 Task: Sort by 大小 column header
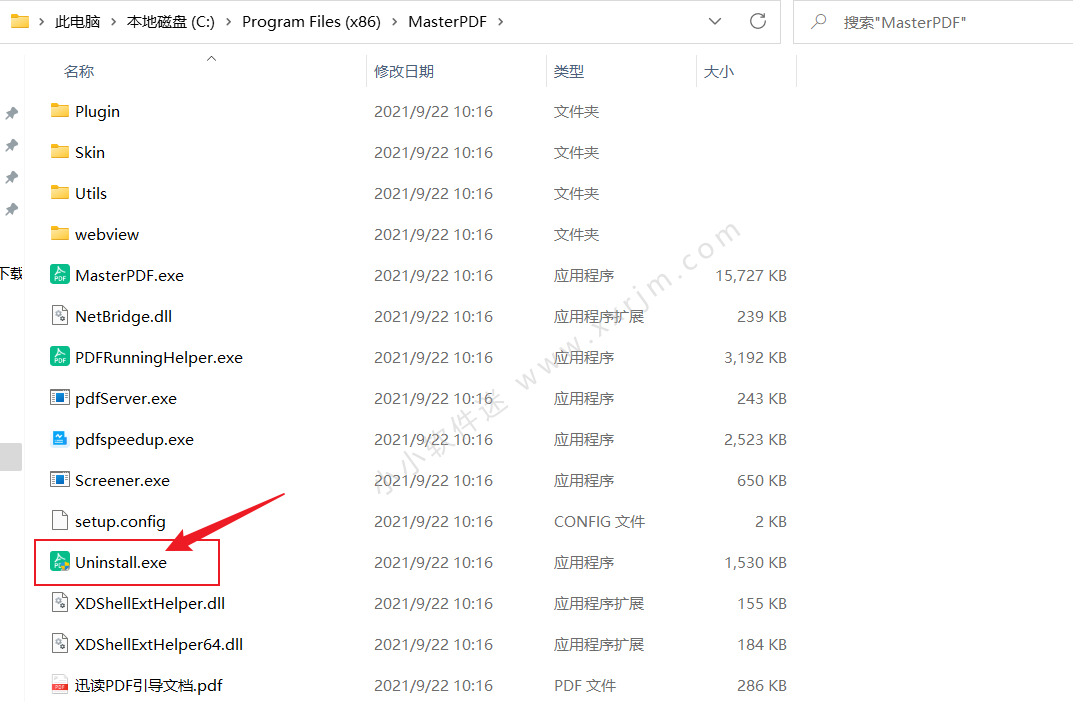click(x=719, y=71)
